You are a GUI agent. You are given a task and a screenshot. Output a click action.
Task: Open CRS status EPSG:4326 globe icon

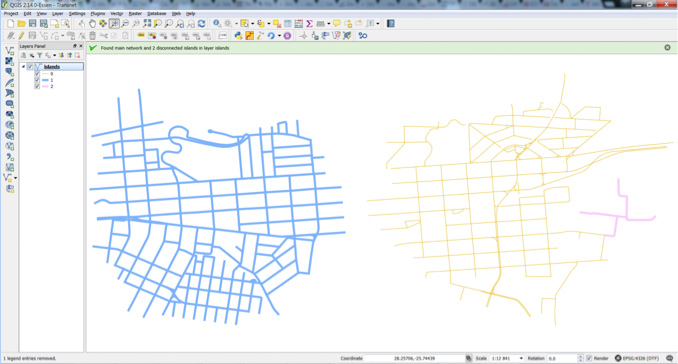tap(618, 358)
